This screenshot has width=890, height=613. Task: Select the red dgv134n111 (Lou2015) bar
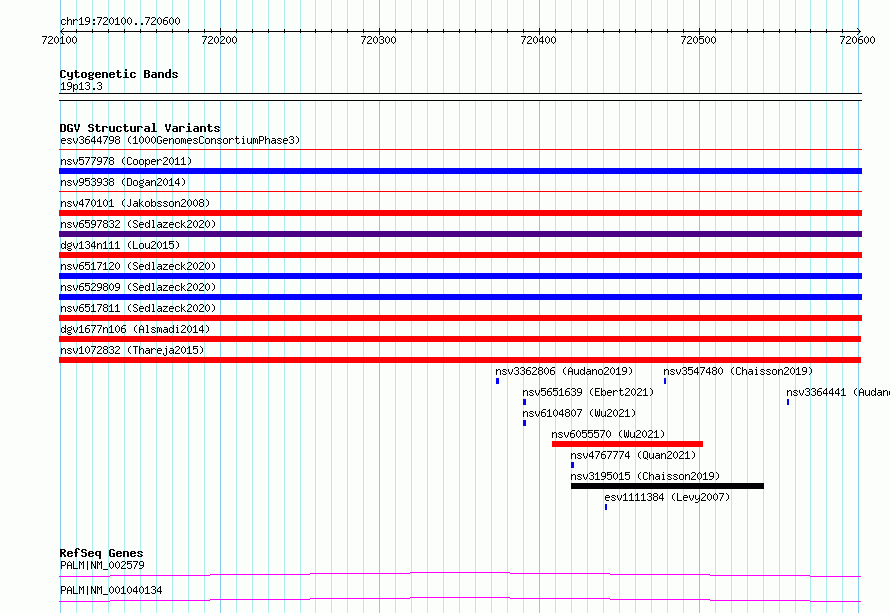(x=460, y=255)
